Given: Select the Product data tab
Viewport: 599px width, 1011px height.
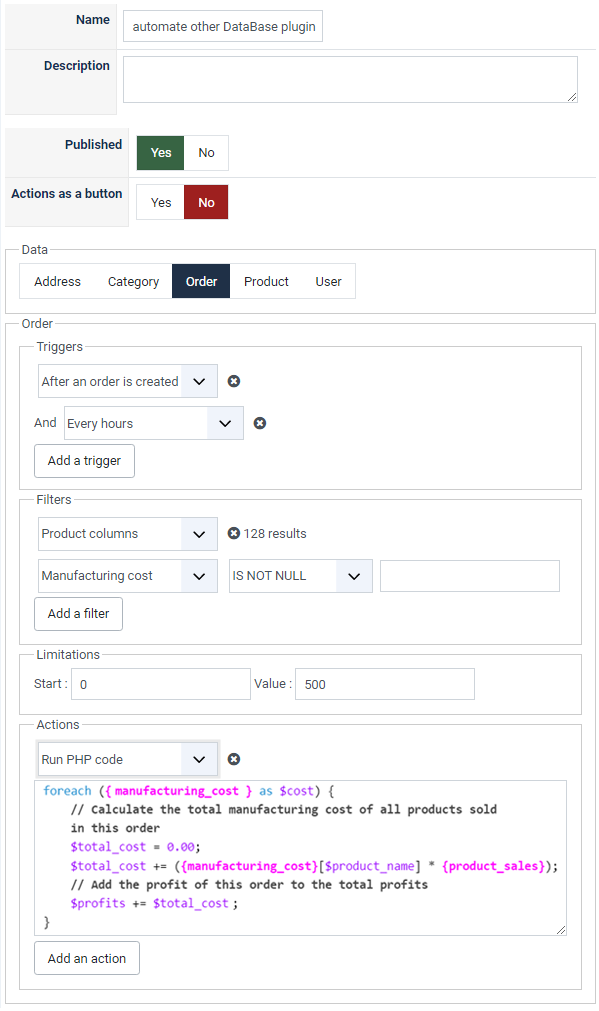Looking at the screenshot, I should [266, 281].
